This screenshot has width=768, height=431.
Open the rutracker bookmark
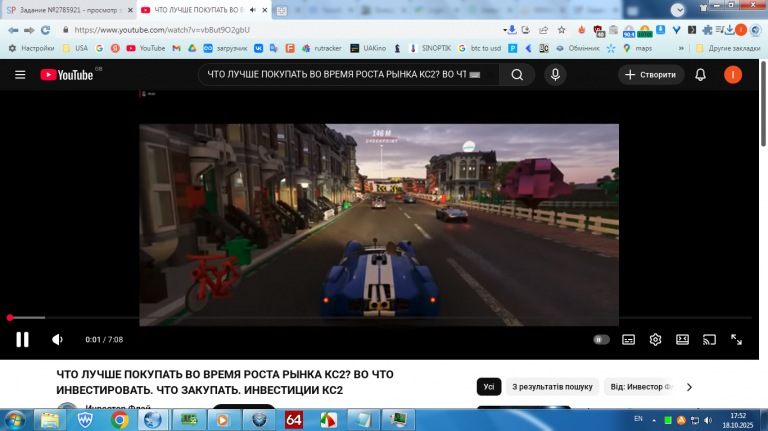pyautogui.click(x=321, y=48)
